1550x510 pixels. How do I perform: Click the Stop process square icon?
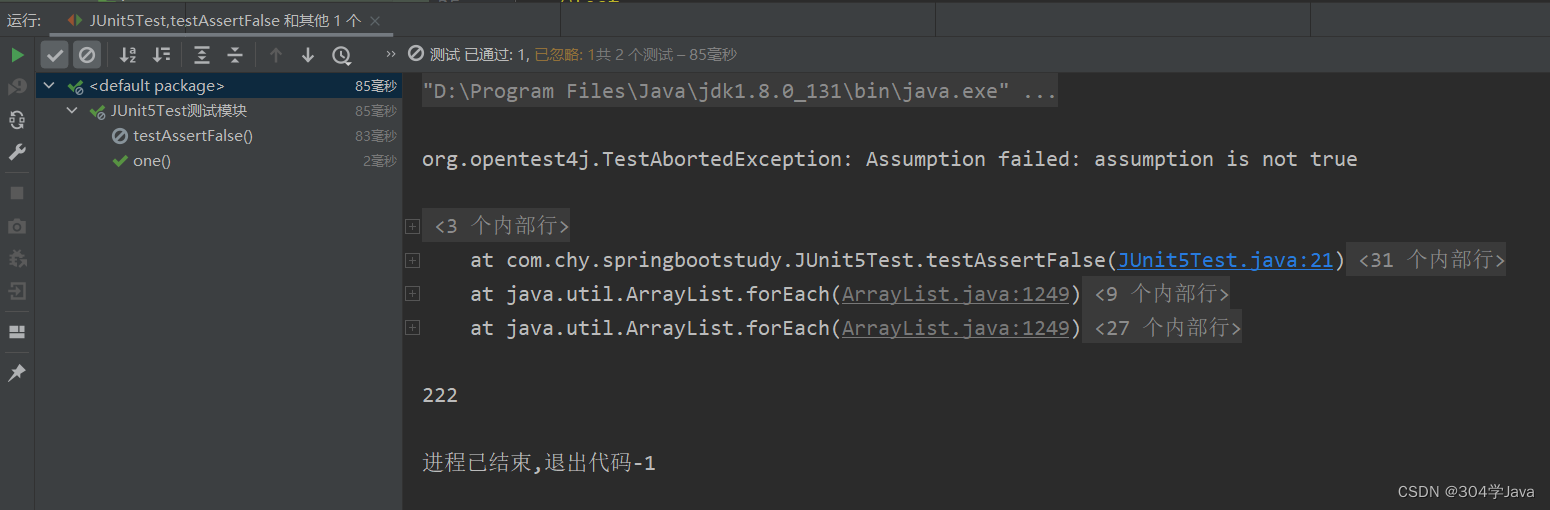pyautogui.click(x=17, y=193)
